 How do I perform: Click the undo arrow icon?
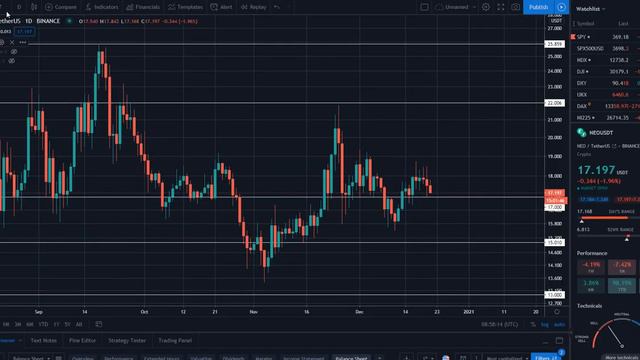coord(277,7)
